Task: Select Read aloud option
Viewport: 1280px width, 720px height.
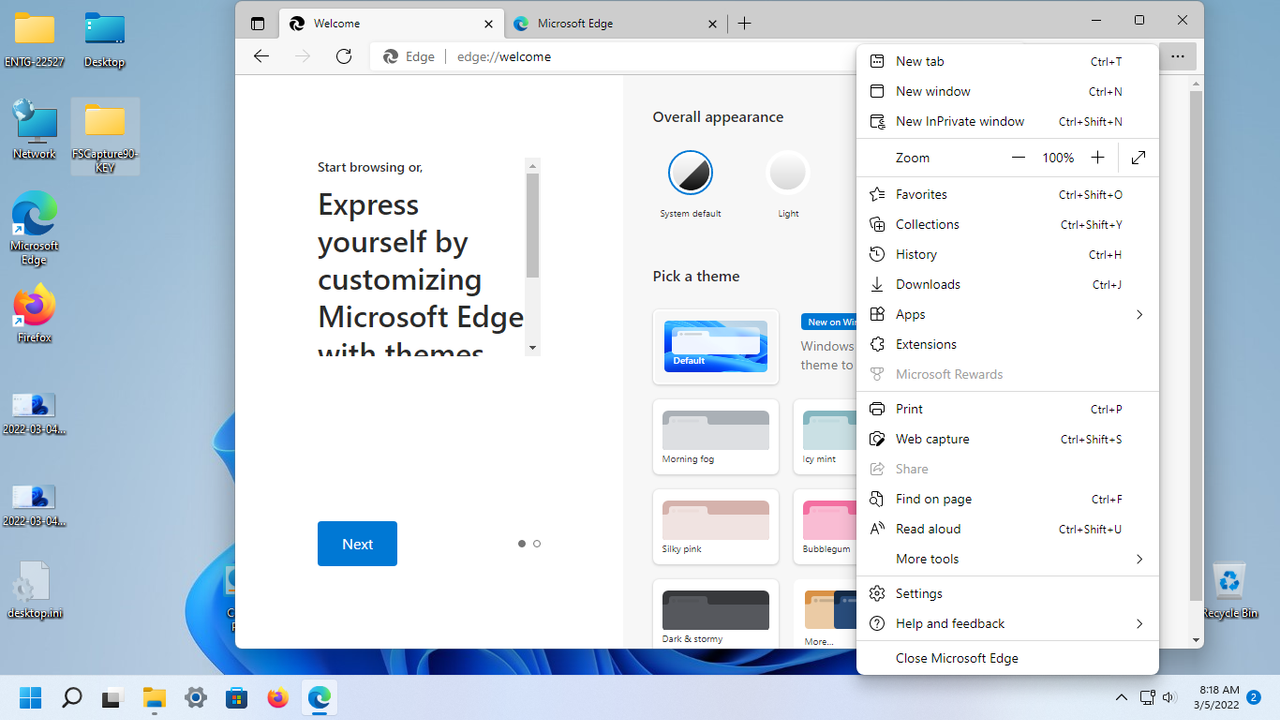Action: [1008, 529]
